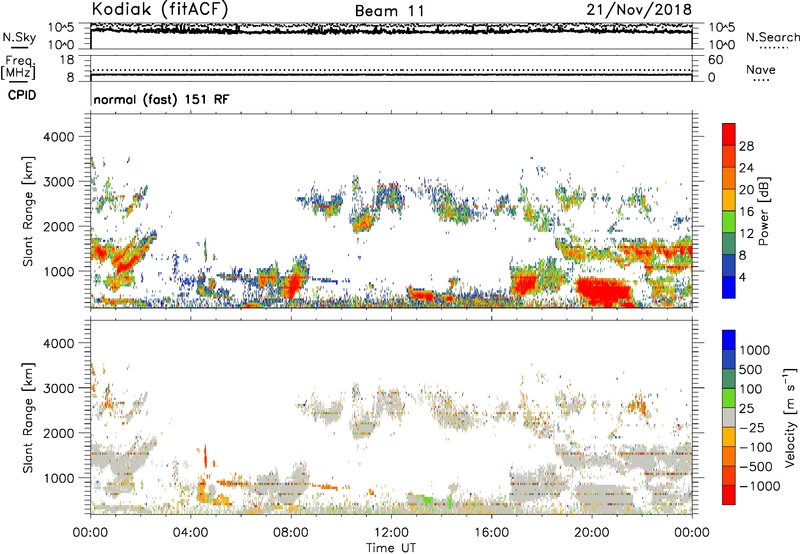Click the 1000 velocity colorbar value
800x554 pixels.
click(755, 350)
